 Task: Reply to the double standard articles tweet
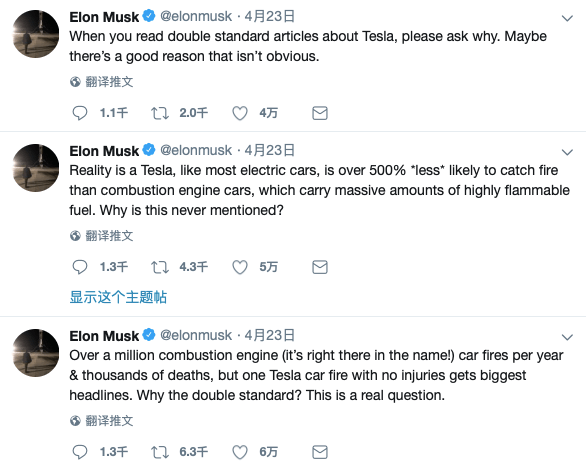[x=80, y=113]
